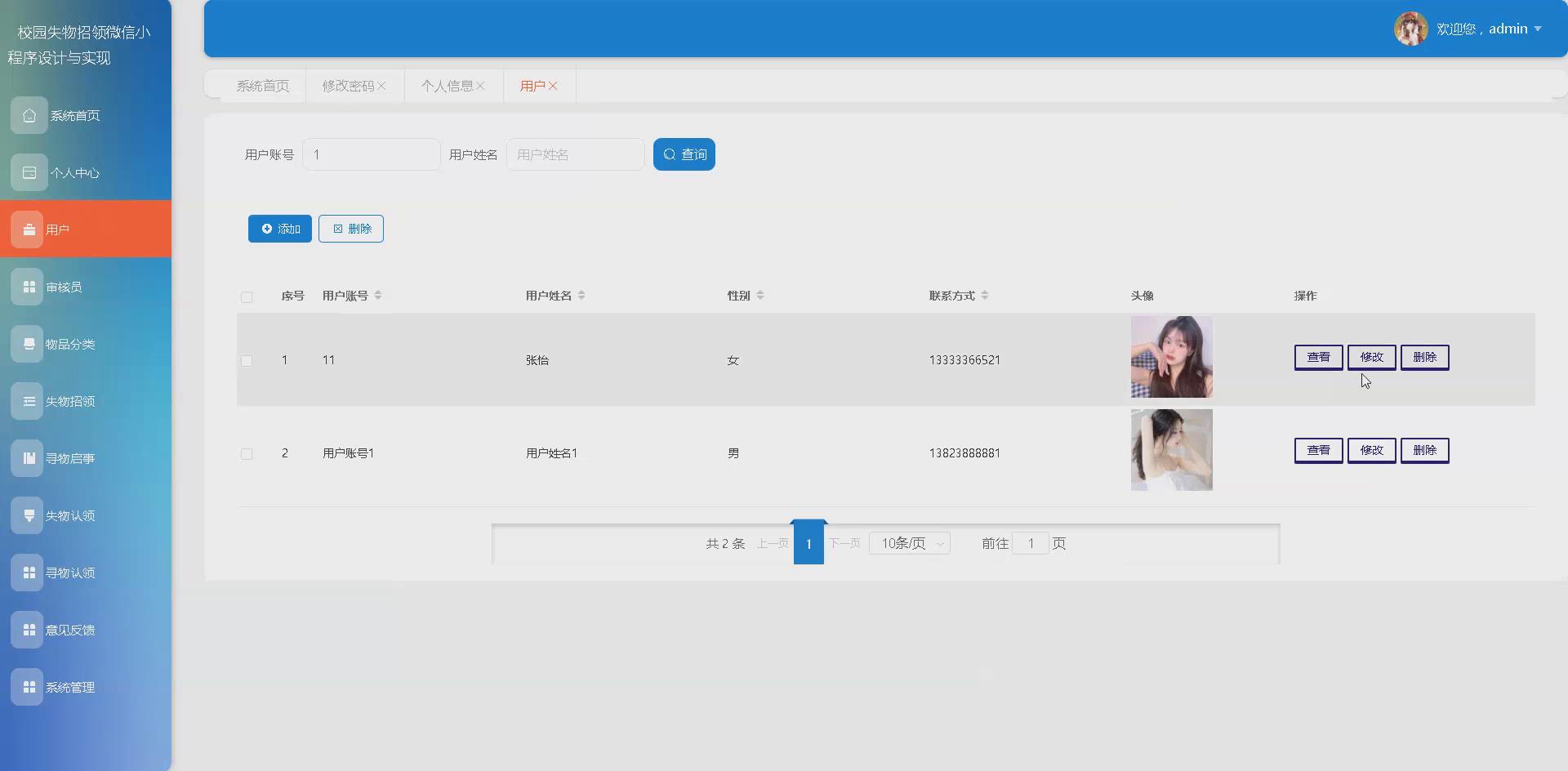1568x771 pixels.
Task: Click the 查询 search button
Action: [684, 154]
